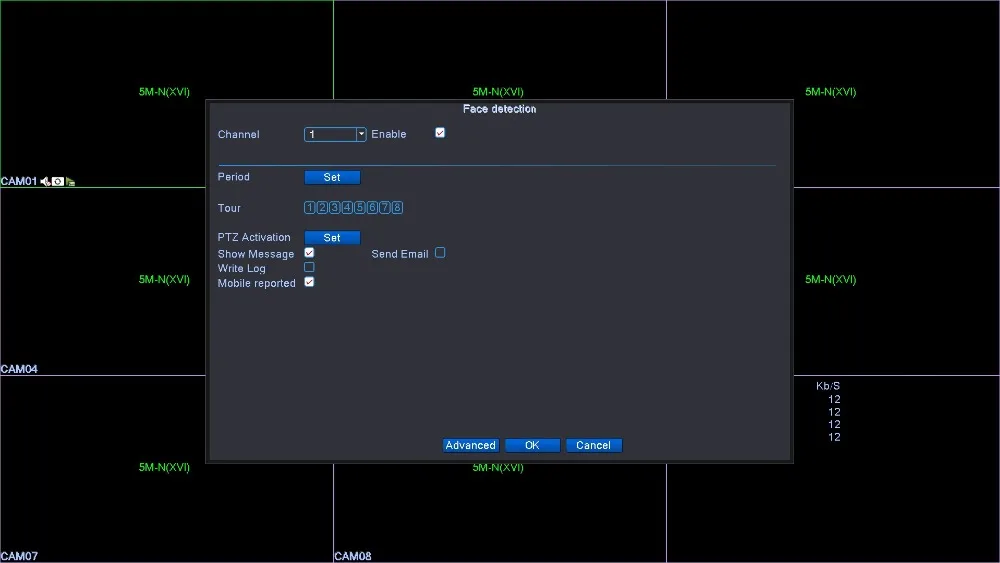Check the Send Email checkbox
1000x563 pixels.
[440, 252]
